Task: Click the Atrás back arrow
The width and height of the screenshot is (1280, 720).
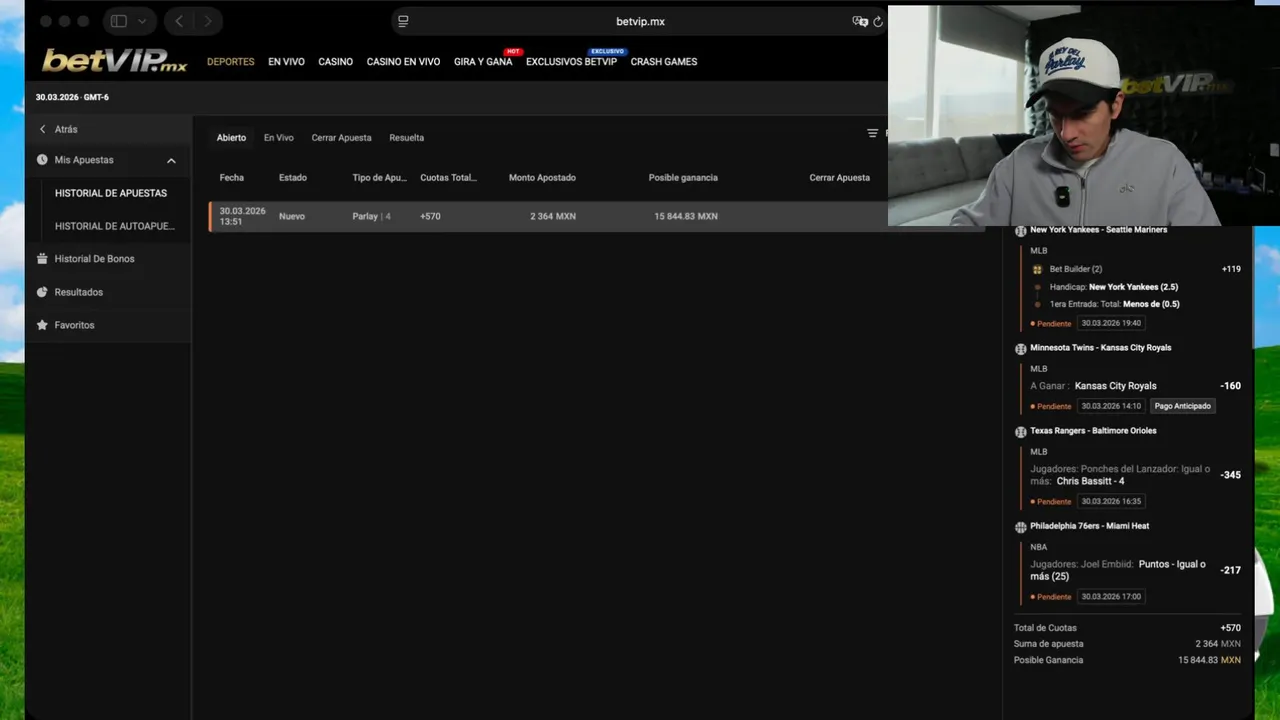Action: point(42,129)
